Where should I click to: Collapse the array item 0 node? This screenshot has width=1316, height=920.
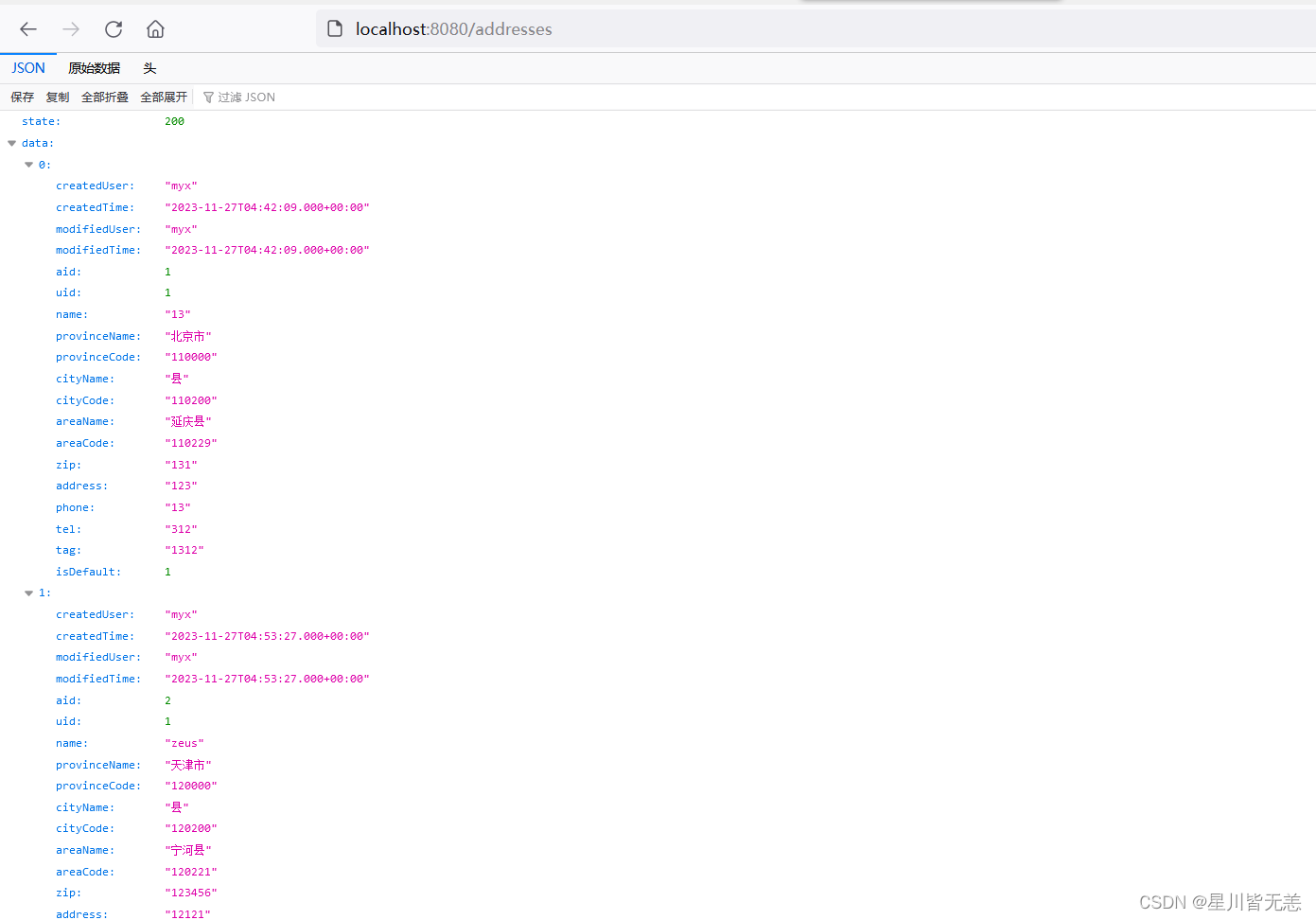tap(28, 165)
